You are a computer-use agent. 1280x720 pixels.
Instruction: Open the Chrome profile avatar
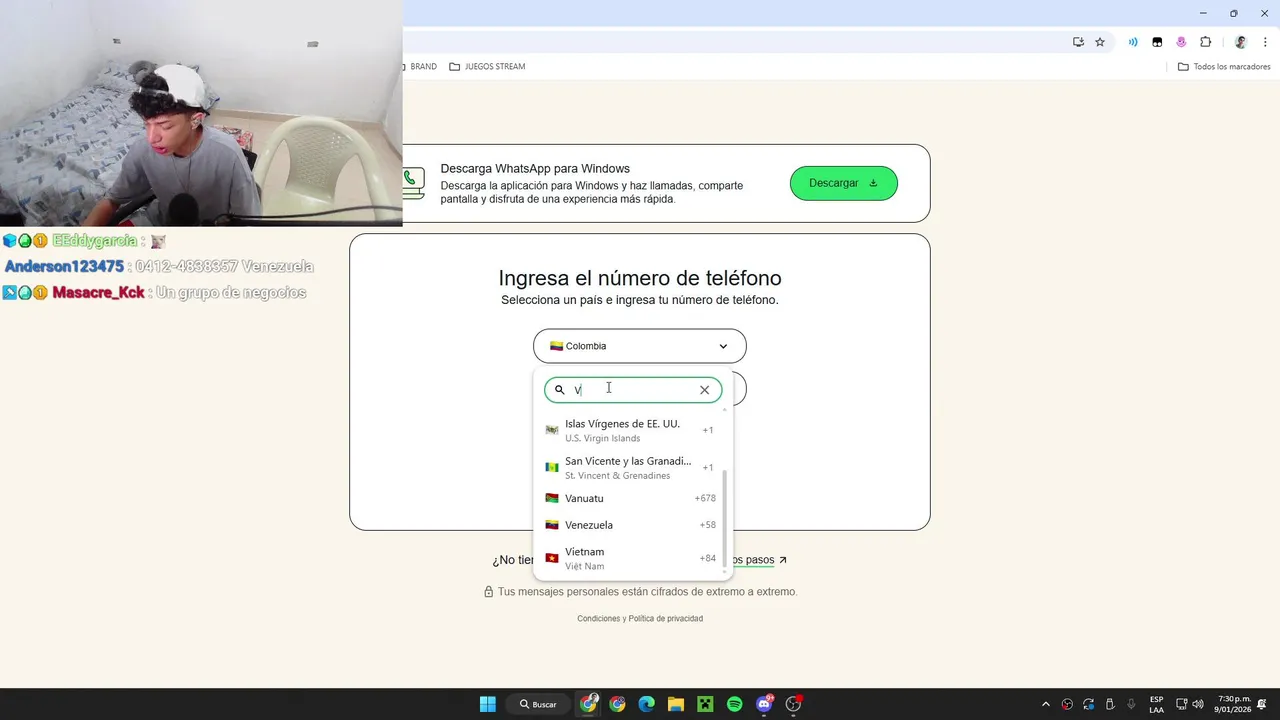1241,42
